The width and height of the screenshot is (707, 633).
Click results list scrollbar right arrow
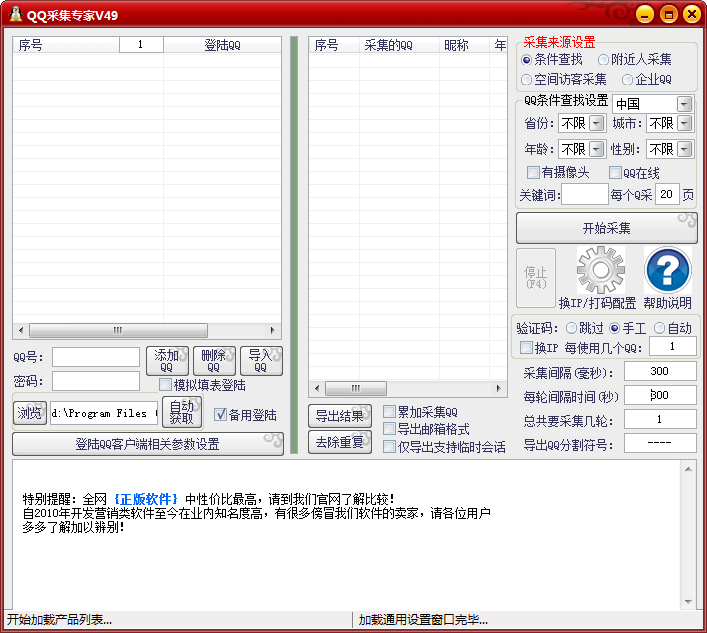(498, 388)
